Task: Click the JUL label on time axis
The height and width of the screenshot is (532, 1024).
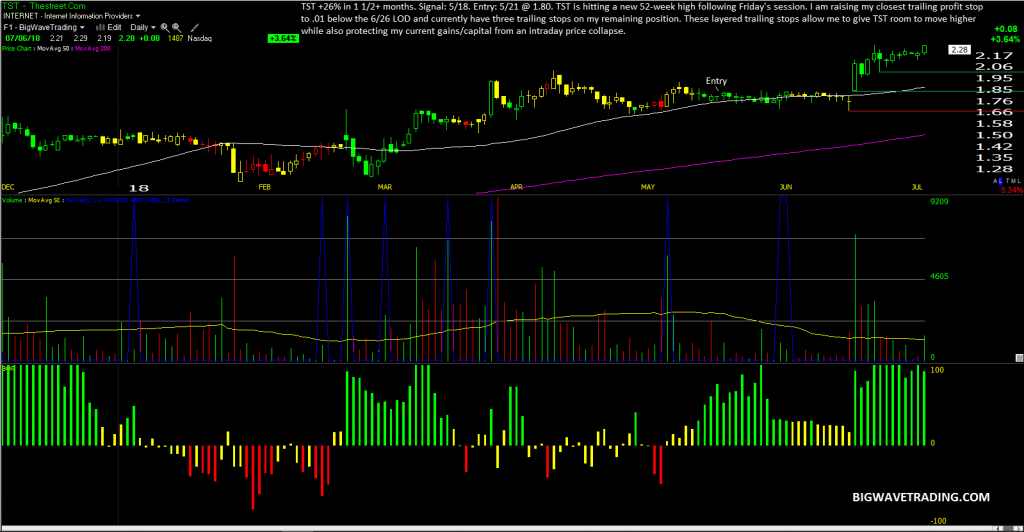Action: click(x=917, y=187)
